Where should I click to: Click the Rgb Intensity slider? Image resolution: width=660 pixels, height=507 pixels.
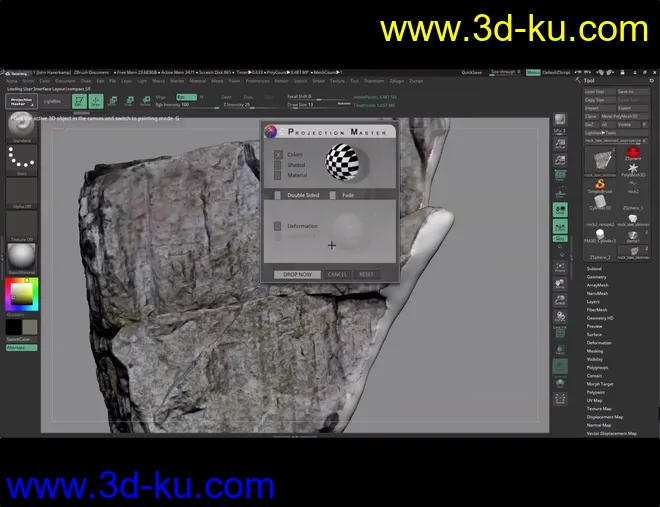(187, 105)
